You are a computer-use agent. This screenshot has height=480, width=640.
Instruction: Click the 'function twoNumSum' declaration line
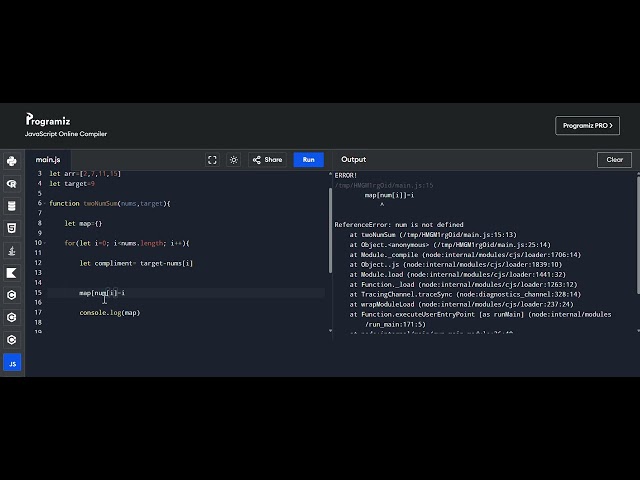pos(110,203)
